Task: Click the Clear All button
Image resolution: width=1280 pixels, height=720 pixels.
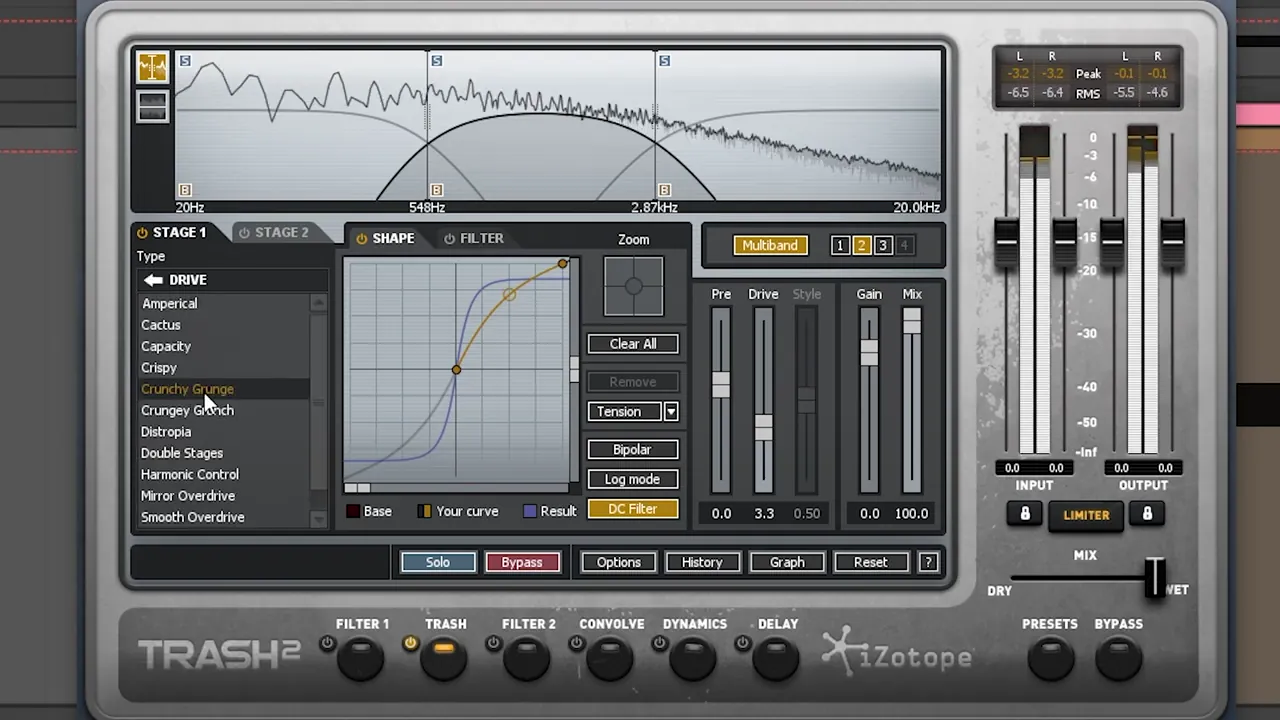Action: click(633, 344)
